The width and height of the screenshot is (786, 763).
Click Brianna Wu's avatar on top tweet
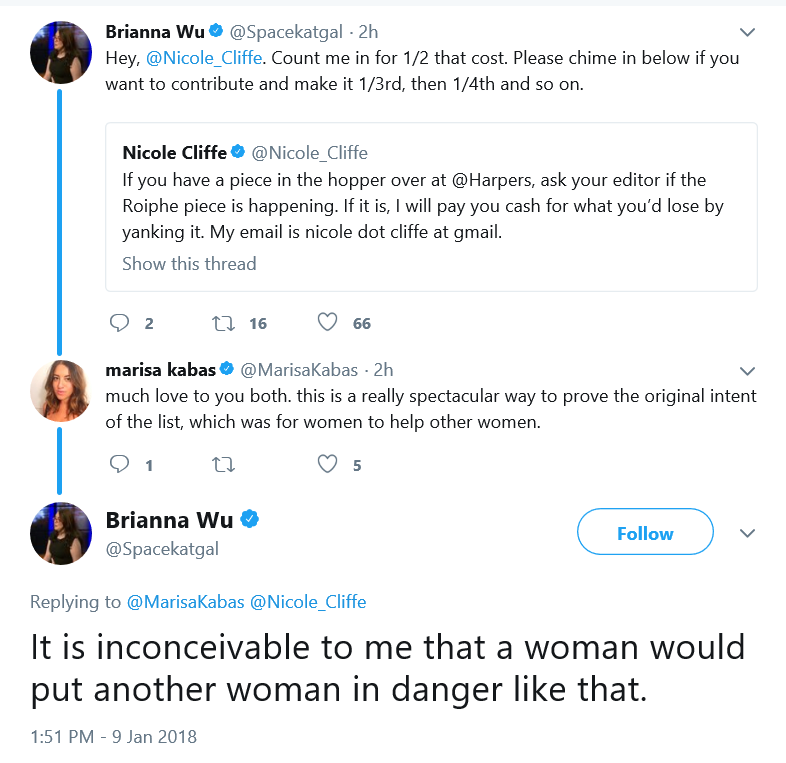pyautogui.click(x=61, y=53)
